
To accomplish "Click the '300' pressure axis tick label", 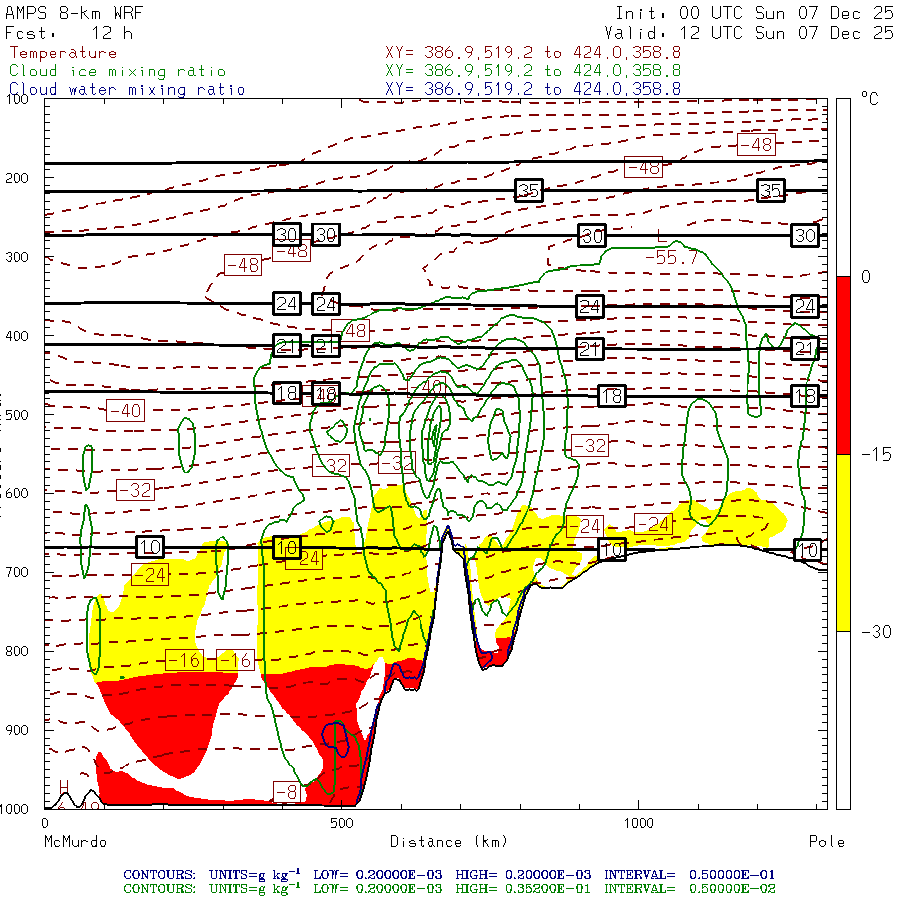I will [17, 257].
